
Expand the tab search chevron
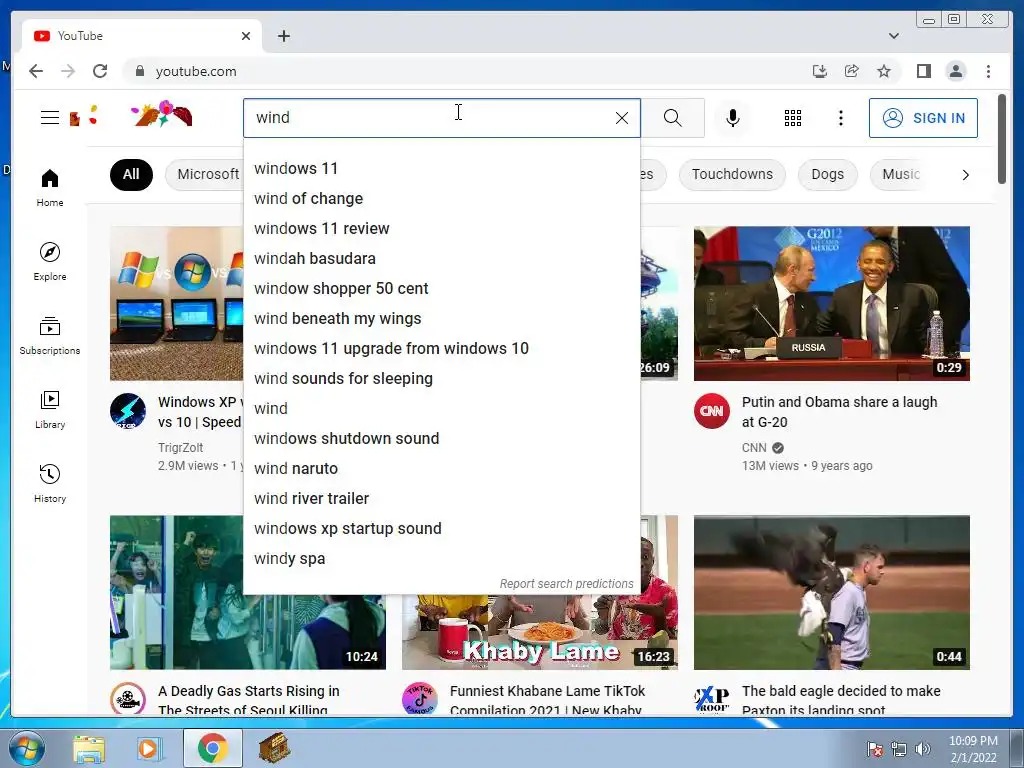[x=893, y=36]
